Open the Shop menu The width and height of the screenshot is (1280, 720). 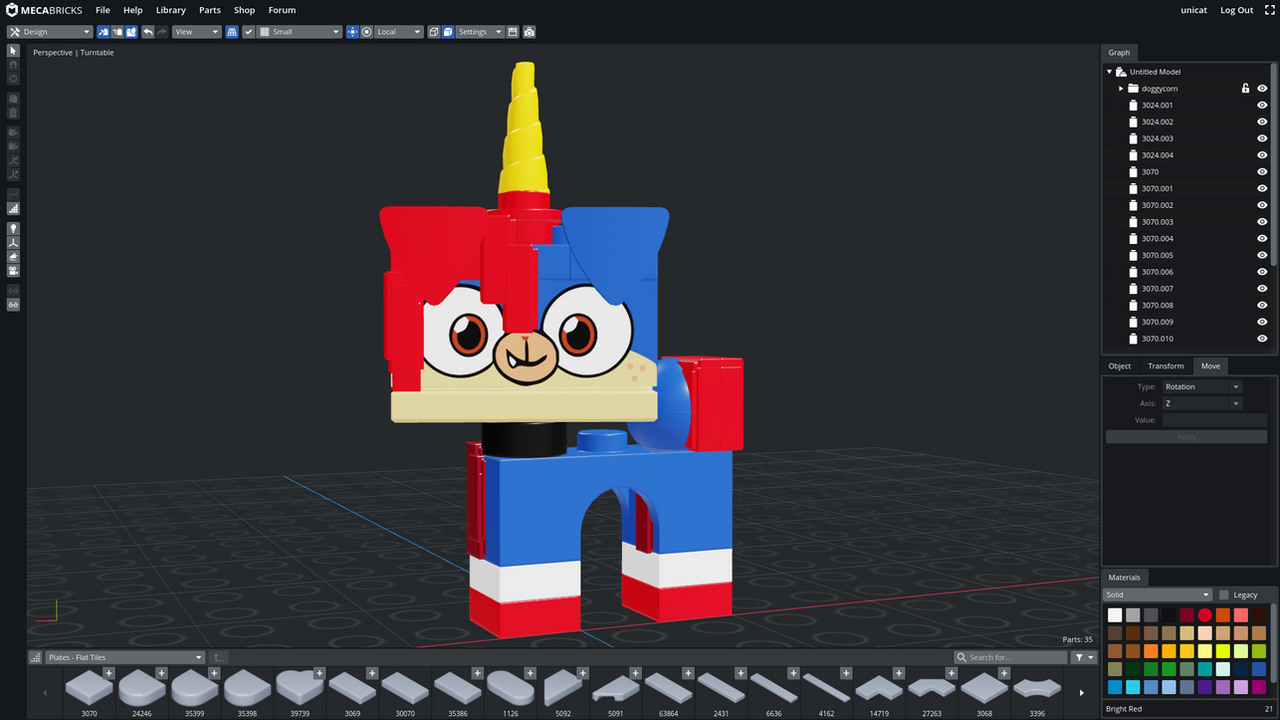pyautogui.click(x=244, y=10)
